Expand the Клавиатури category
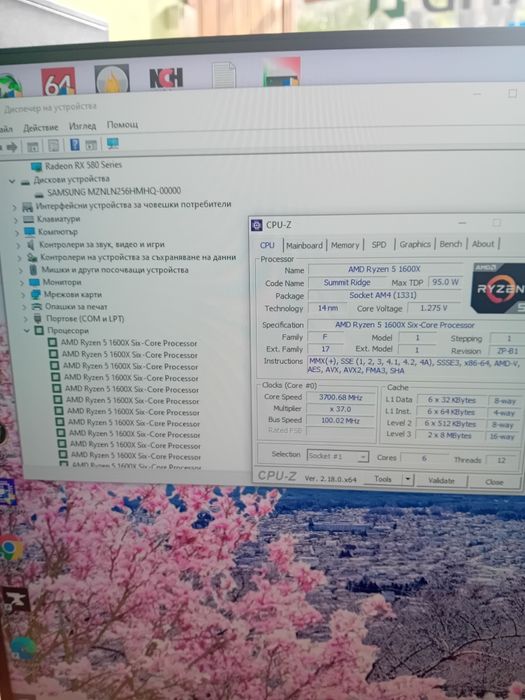 [x=16, y=220]
